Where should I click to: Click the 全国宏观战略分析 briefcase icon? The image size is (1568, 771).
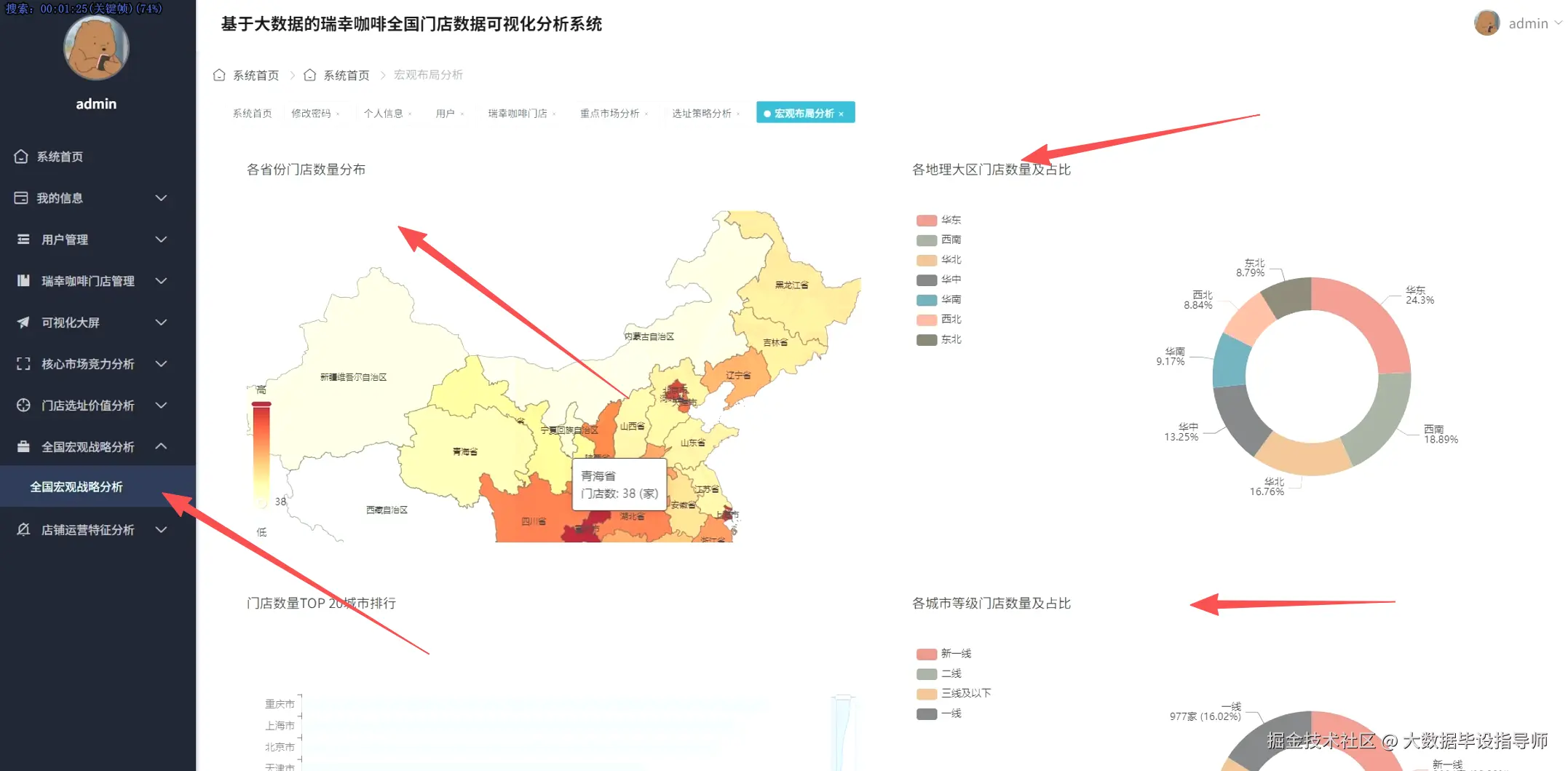(x=23, y=447)
